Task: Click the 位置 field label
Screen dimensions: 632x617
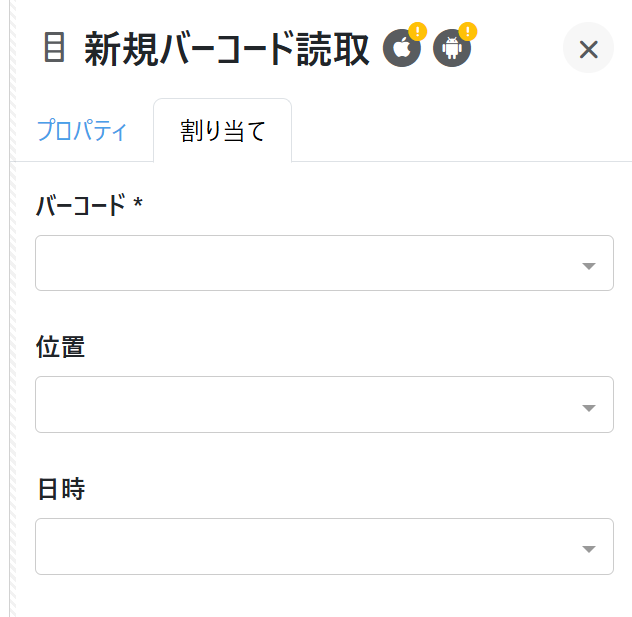Action: coord(60,347)
